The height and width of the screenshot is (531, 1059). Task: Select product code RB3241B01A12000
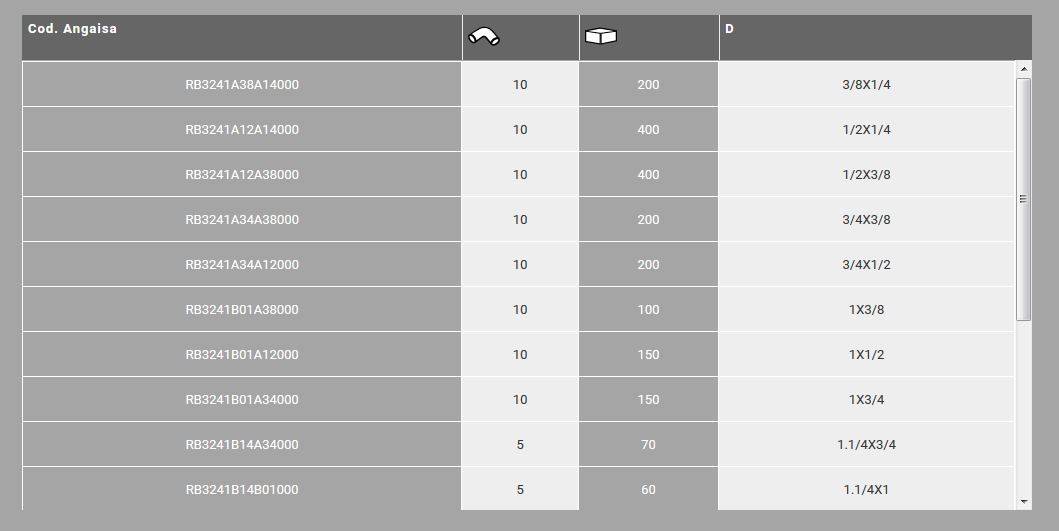242,355
